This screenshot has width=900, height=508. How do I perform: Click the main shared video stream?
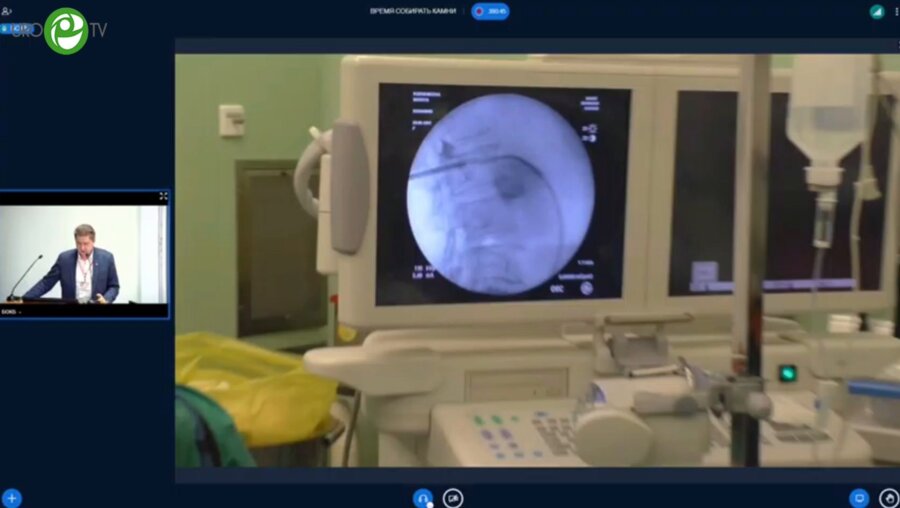pos(536,255)
